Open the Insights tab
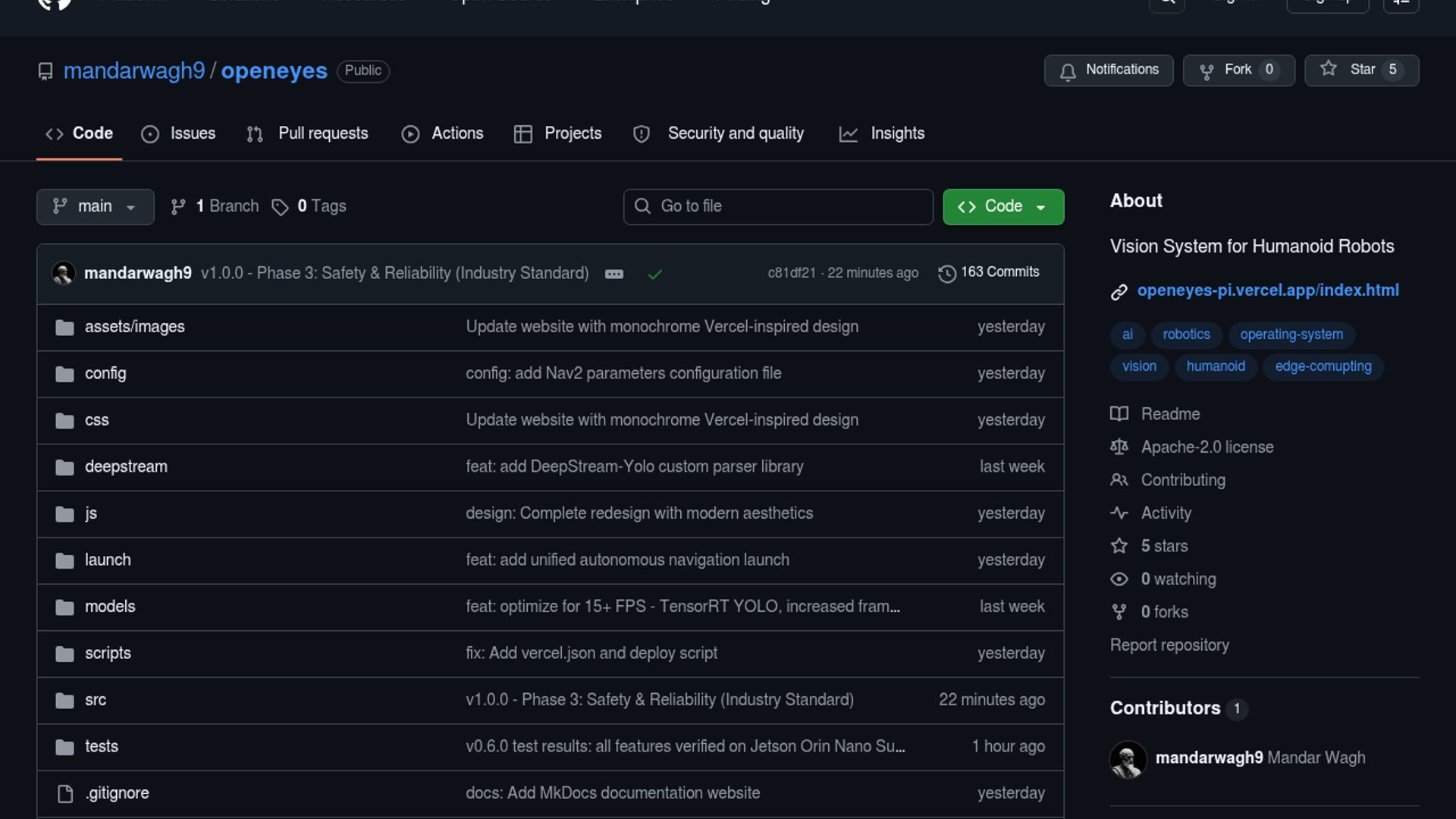 pos(882,133)
